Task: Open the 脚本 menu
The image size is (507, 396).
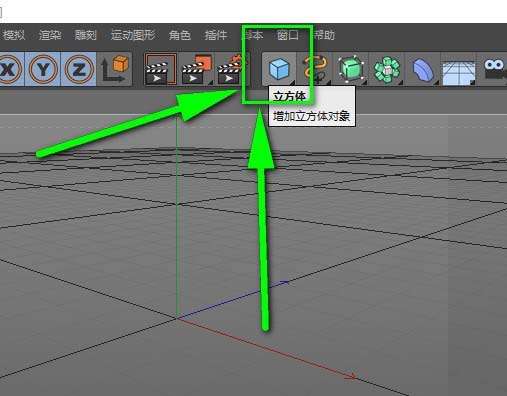Action: pos(252,35)
